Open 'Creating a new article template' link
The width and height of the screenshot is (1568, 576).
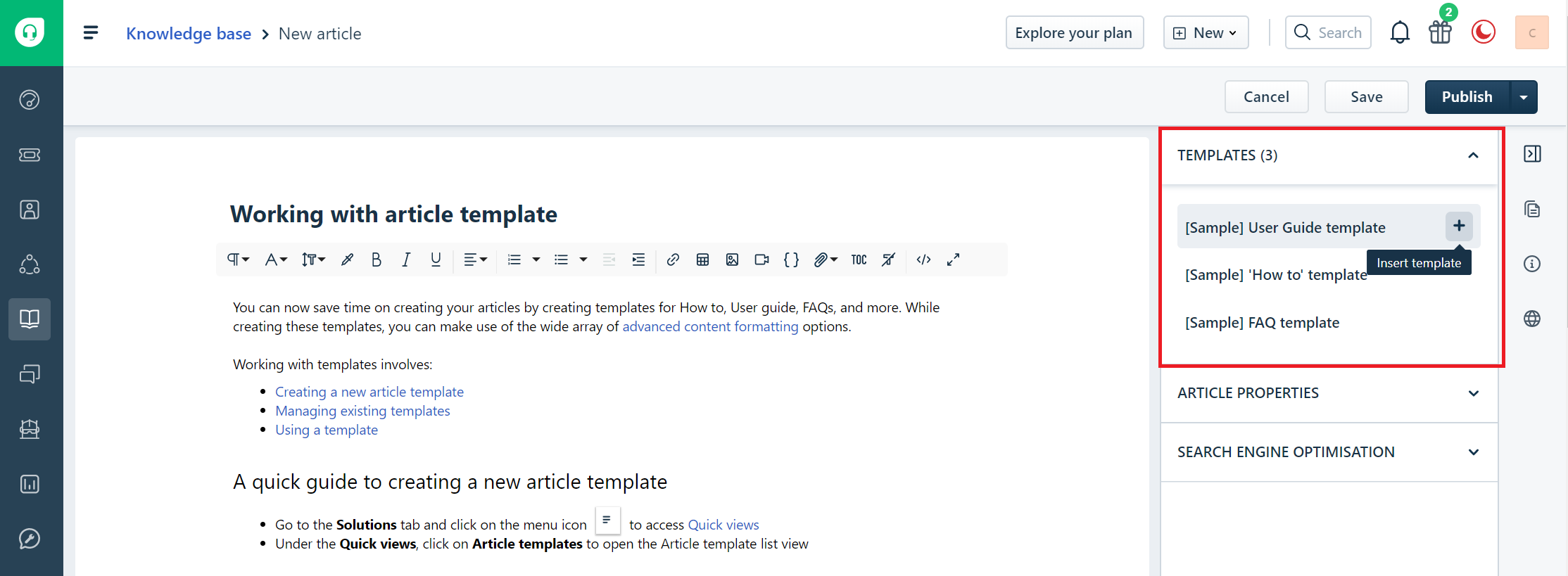[369, 392]
